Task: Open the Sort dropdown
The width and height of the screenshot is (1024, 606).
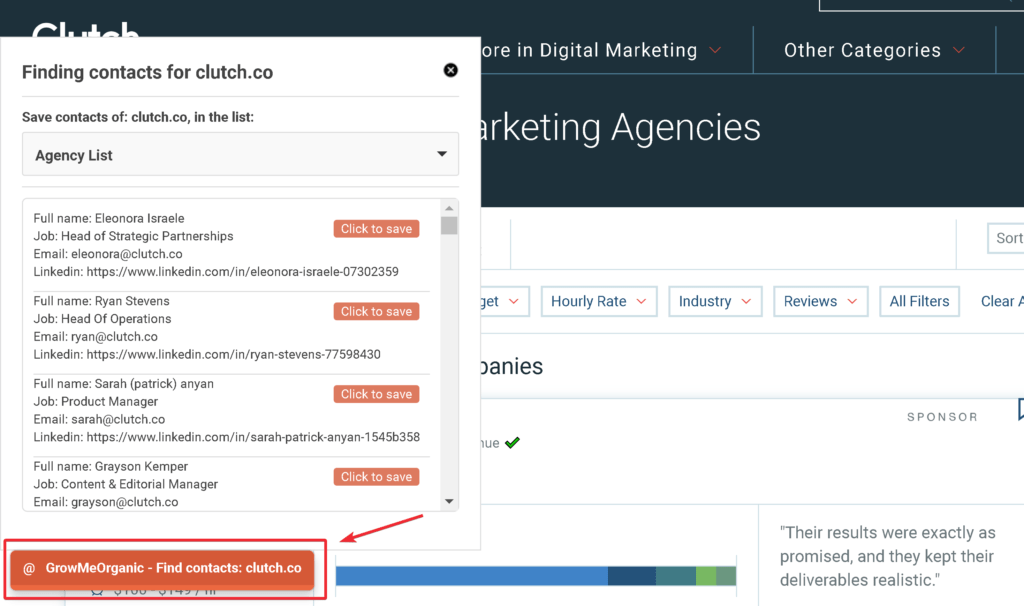Action: click(1006, 238)
